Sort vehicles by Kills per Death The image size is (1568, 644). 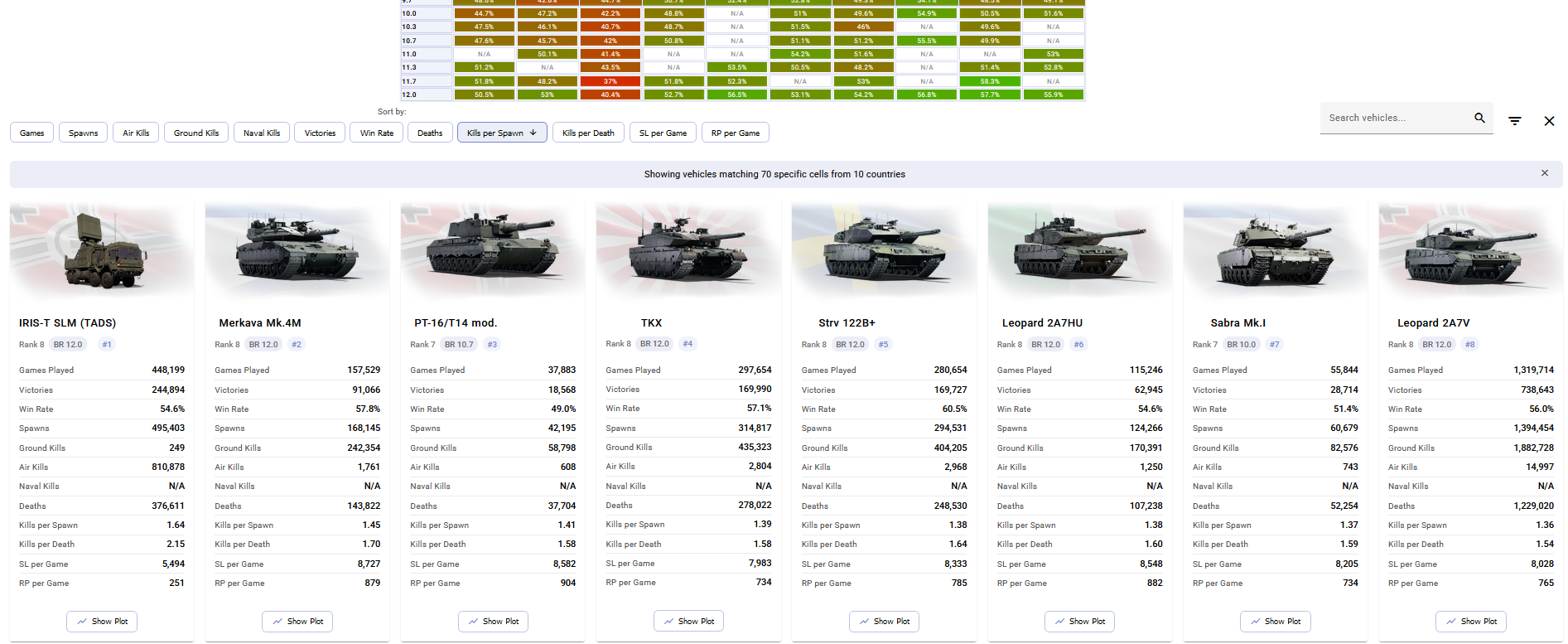pyautogui.click(x=588, y=133)
